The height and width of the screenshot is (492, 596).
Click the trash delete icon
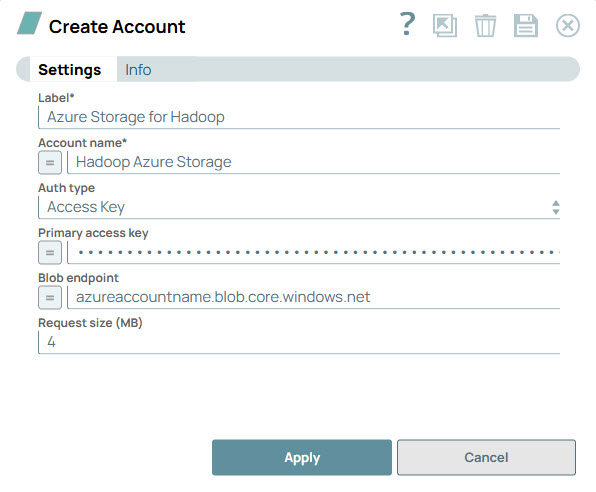coord(485,25)
